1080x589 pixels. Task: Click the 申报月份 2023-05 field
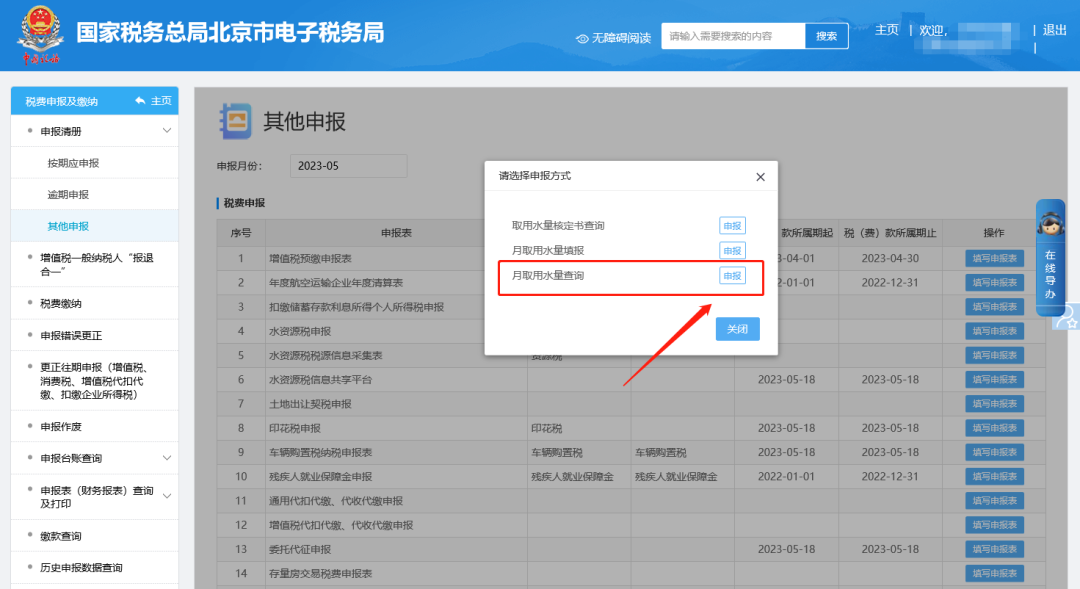click(349, 166)
